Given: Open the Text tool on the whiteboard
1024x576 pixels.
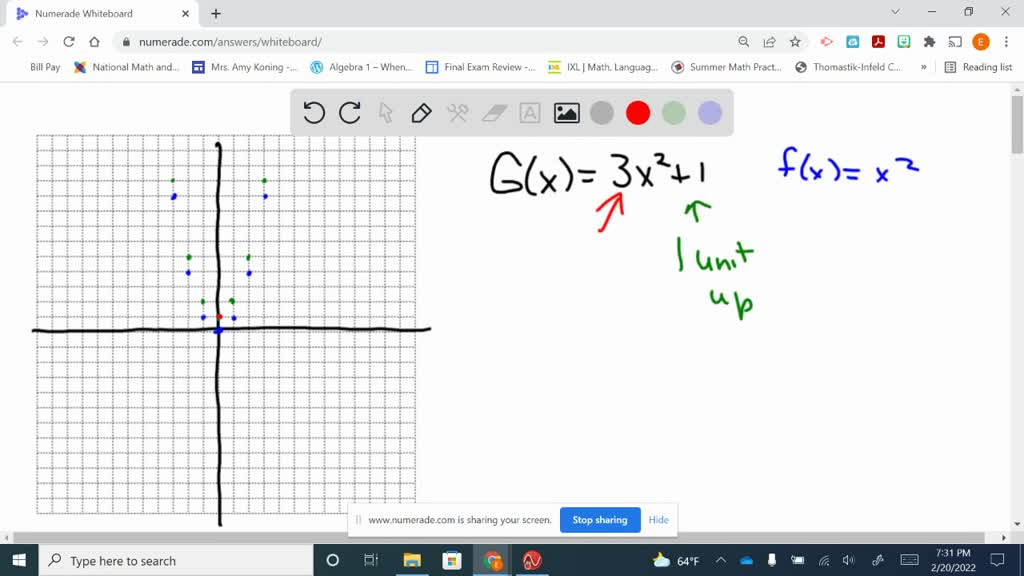Looking at the screenshot, I should tap(529, 113).
